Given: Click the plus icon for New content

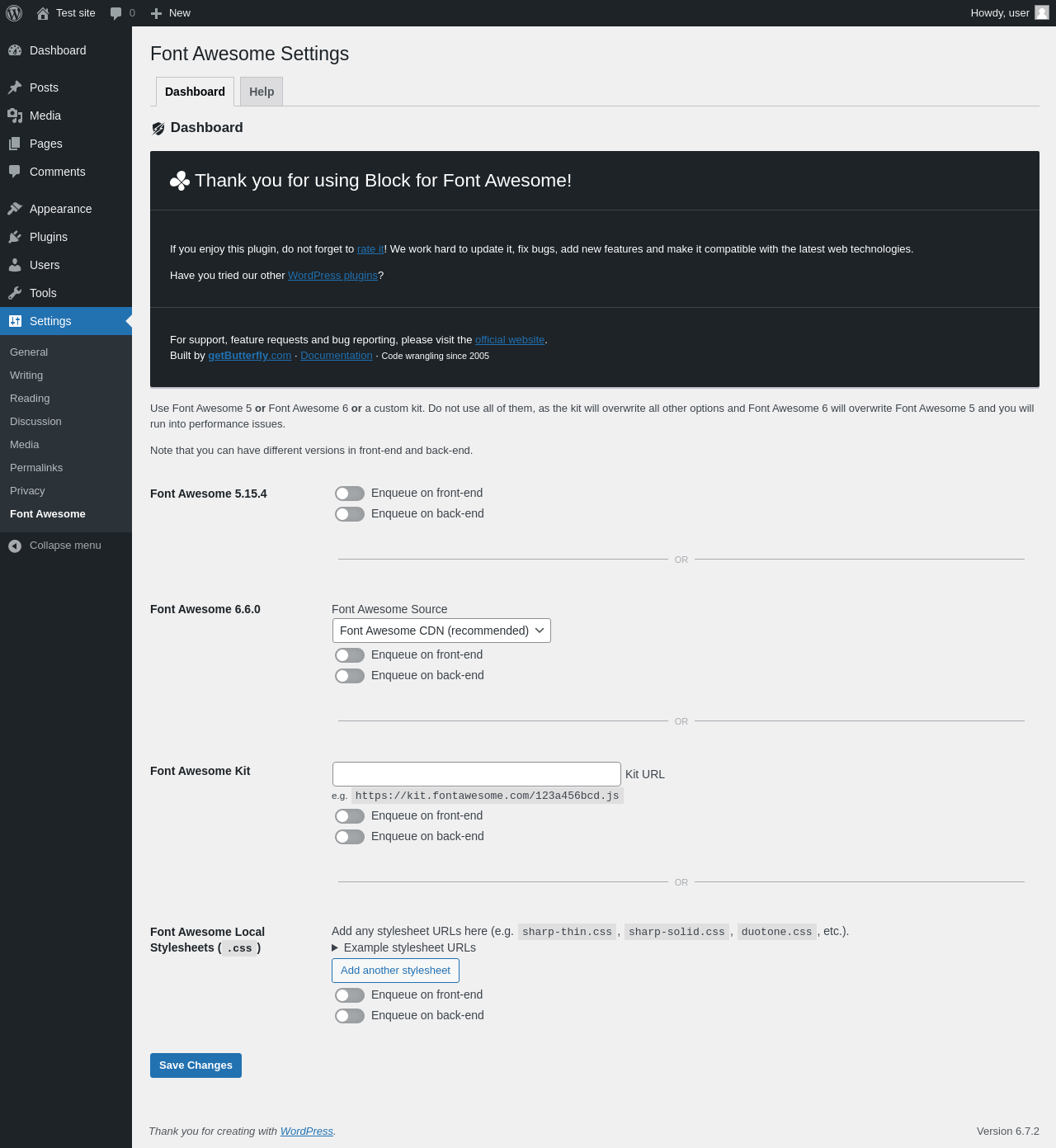Looking at the screenshot, I should (x=156, y=13).
